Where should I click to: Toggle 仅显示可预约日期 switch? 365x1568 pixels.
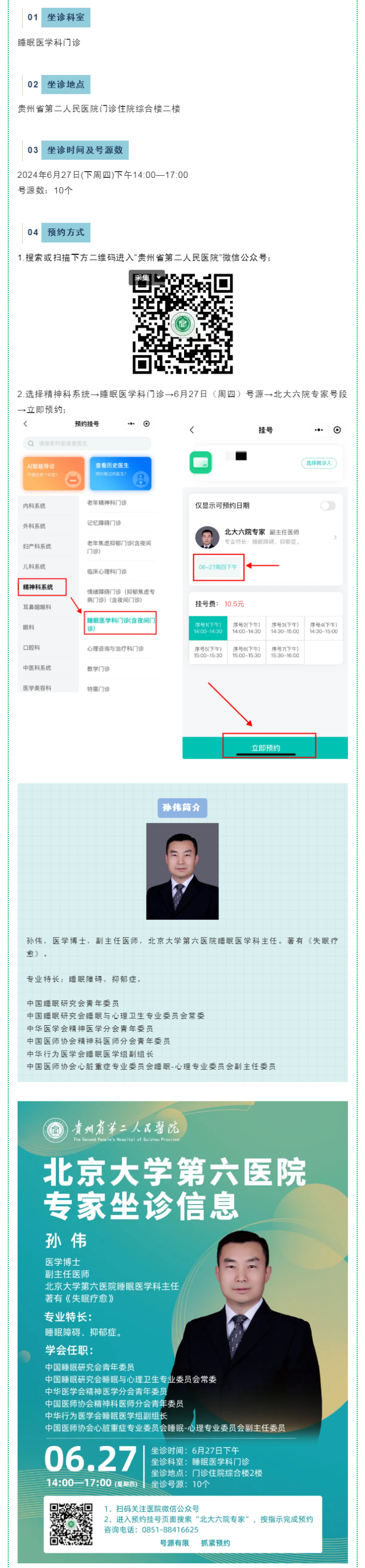click(x=328, y=505)
